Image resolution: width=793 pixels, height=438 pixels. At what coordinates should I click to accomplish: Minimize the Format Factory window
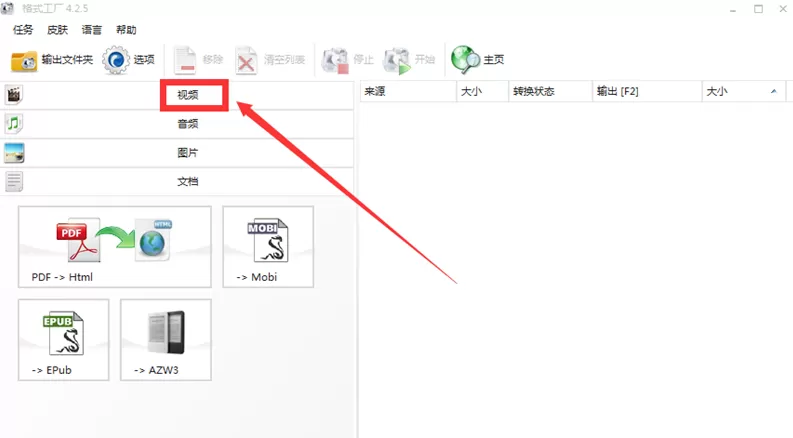[733, 9]
